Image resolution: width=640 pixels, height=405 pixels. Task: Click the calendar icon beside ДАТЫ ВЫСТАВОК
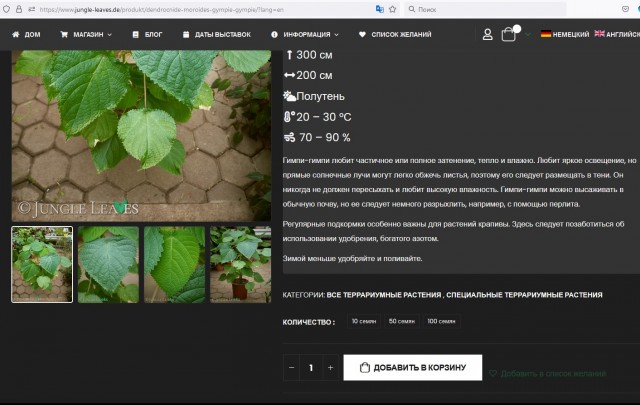(186, 34)
